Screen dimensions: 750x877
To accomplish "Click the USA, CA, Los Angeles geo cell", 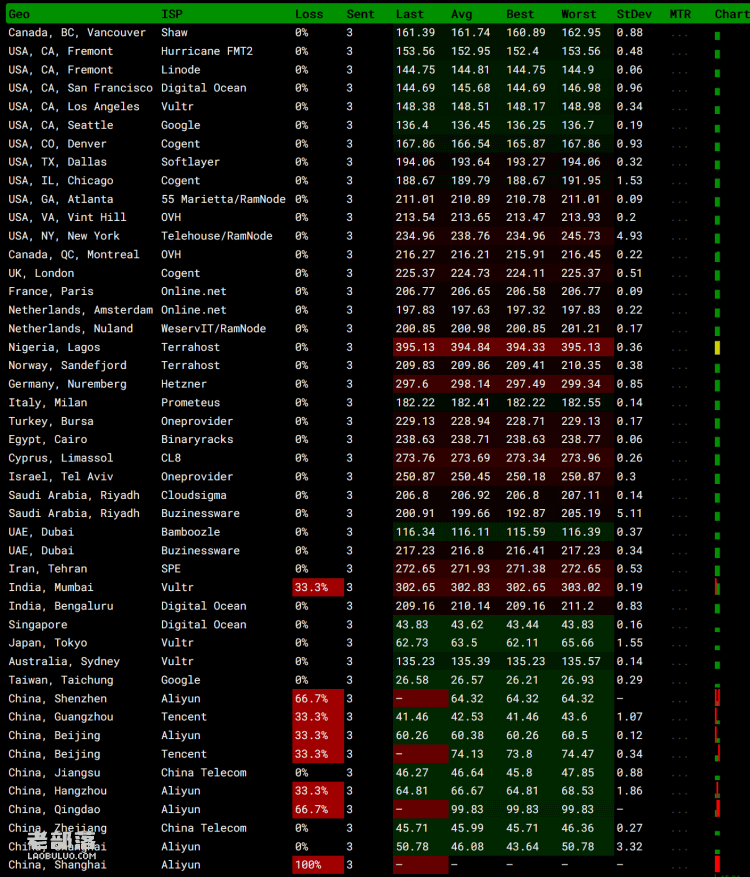I will click(x=74, y=107).
